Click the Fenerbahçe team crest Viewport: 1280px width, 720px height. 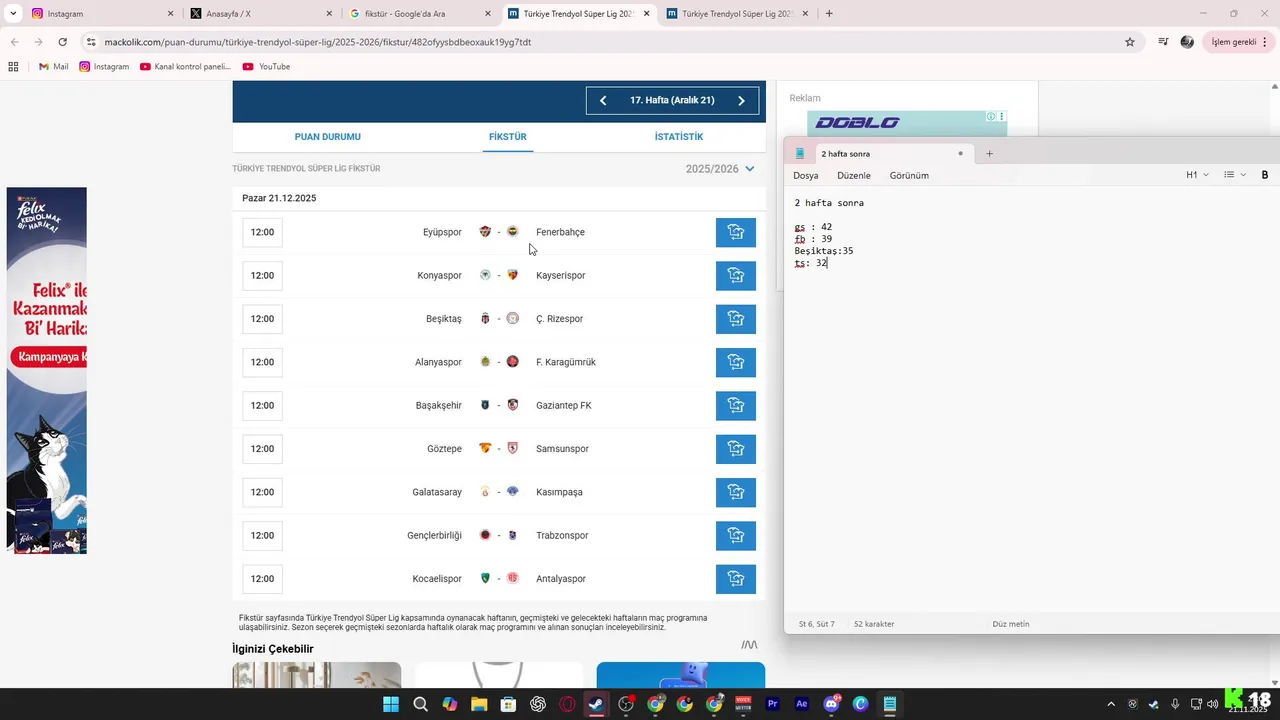512,232
